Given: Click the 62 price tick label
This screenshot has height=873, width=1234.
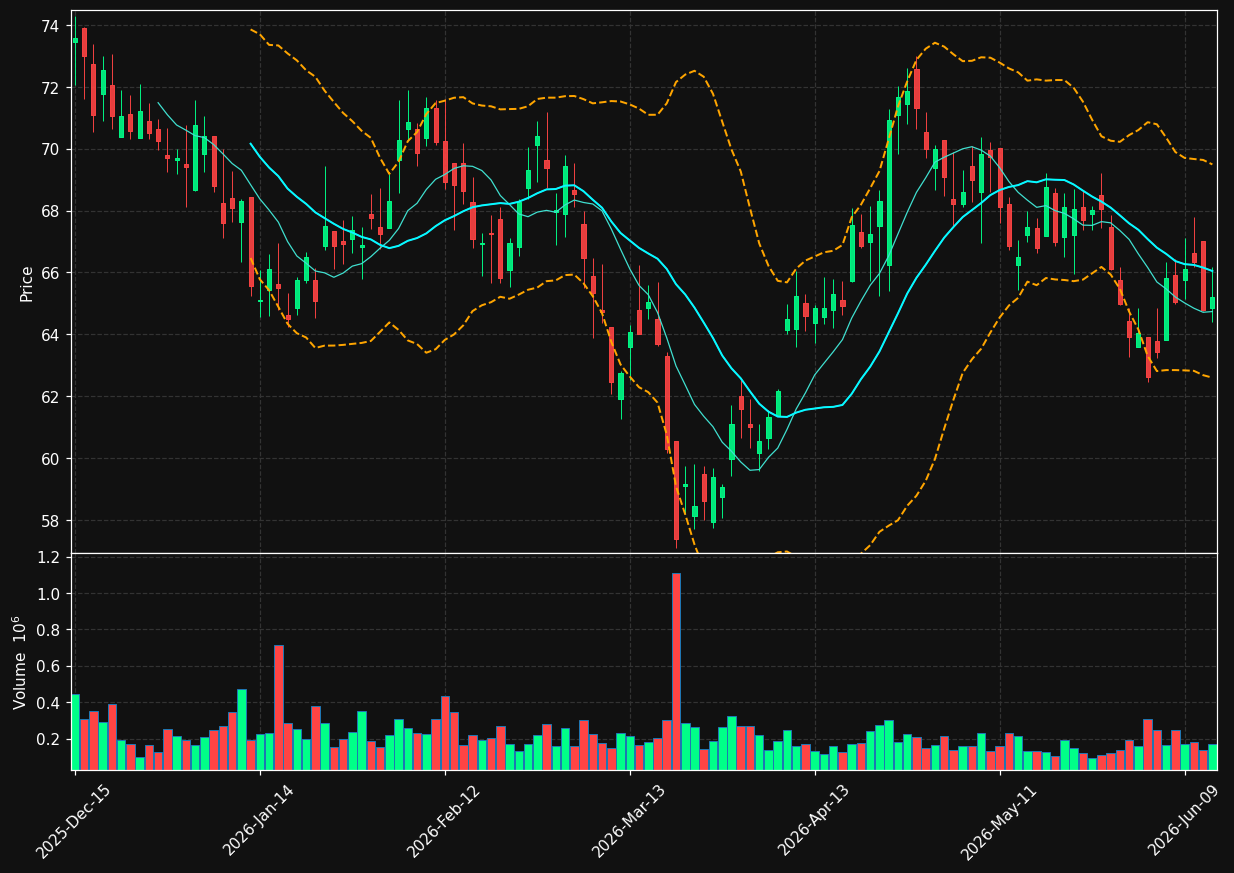Looking at the screenshot, I should [x=51, y=397].
